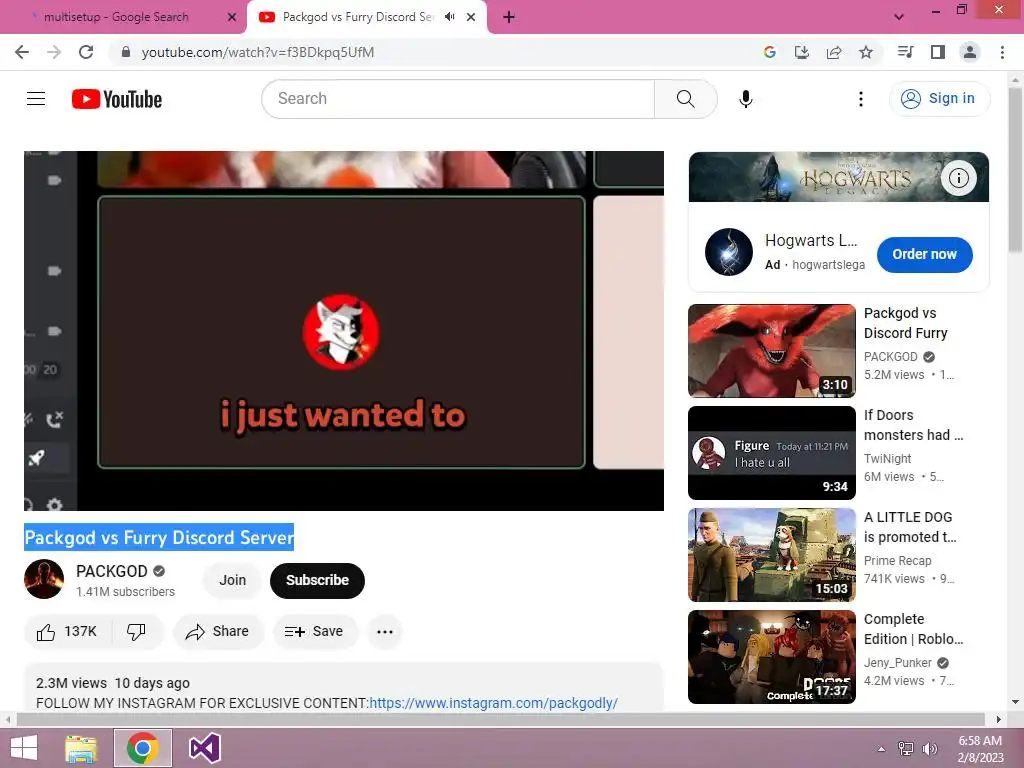The height and width of the screenshot is (768, 1024).
Task: Click Hogwarts Legacy ad info icon
Action: (x=958, y=178)
